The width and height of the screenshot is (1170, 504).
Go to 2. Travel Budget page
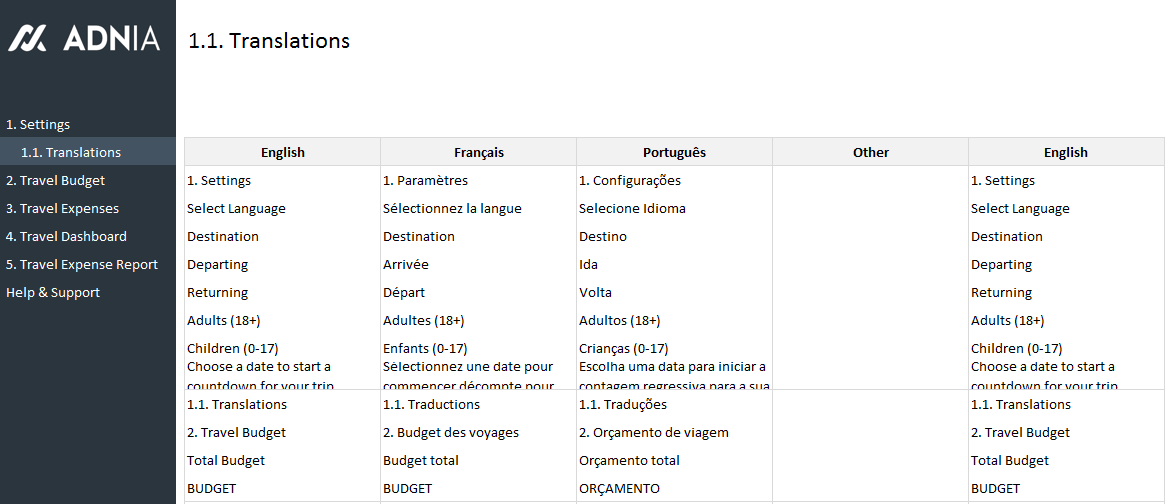tap(55, 181)
